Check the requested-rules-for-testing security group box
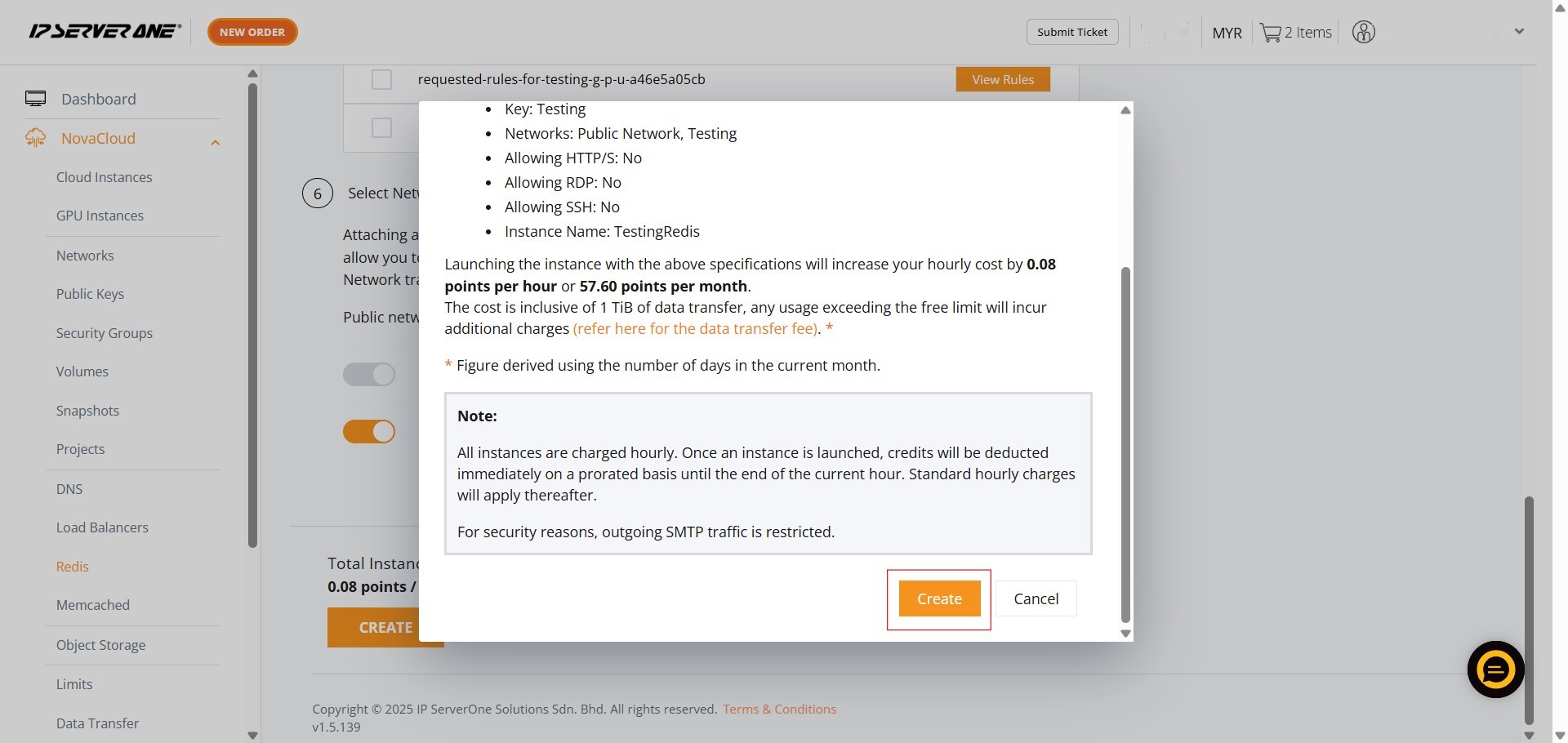Screen dimensions: 1568x743 coord(381,79)
